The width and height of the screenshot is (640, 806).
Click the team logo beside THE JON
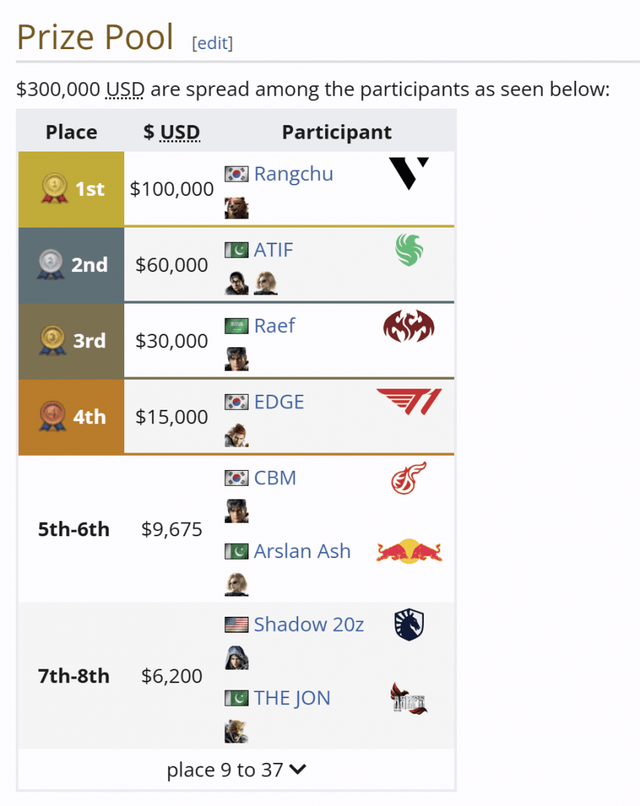(x=409, y=699)
